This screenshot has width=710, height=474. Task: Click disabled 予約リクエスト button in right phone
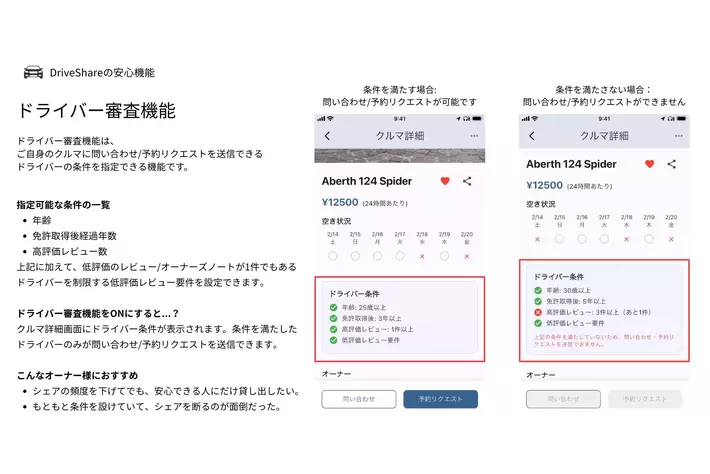click(644, 399)
